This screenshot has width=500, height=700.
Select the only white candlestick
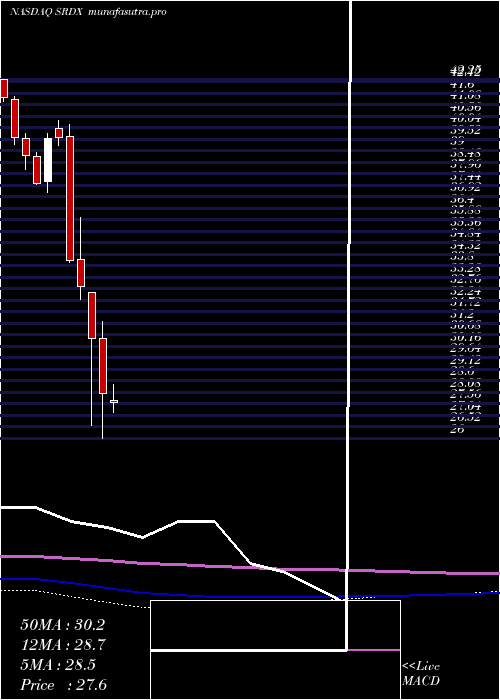pyautogui.click(x=48, y=160)
